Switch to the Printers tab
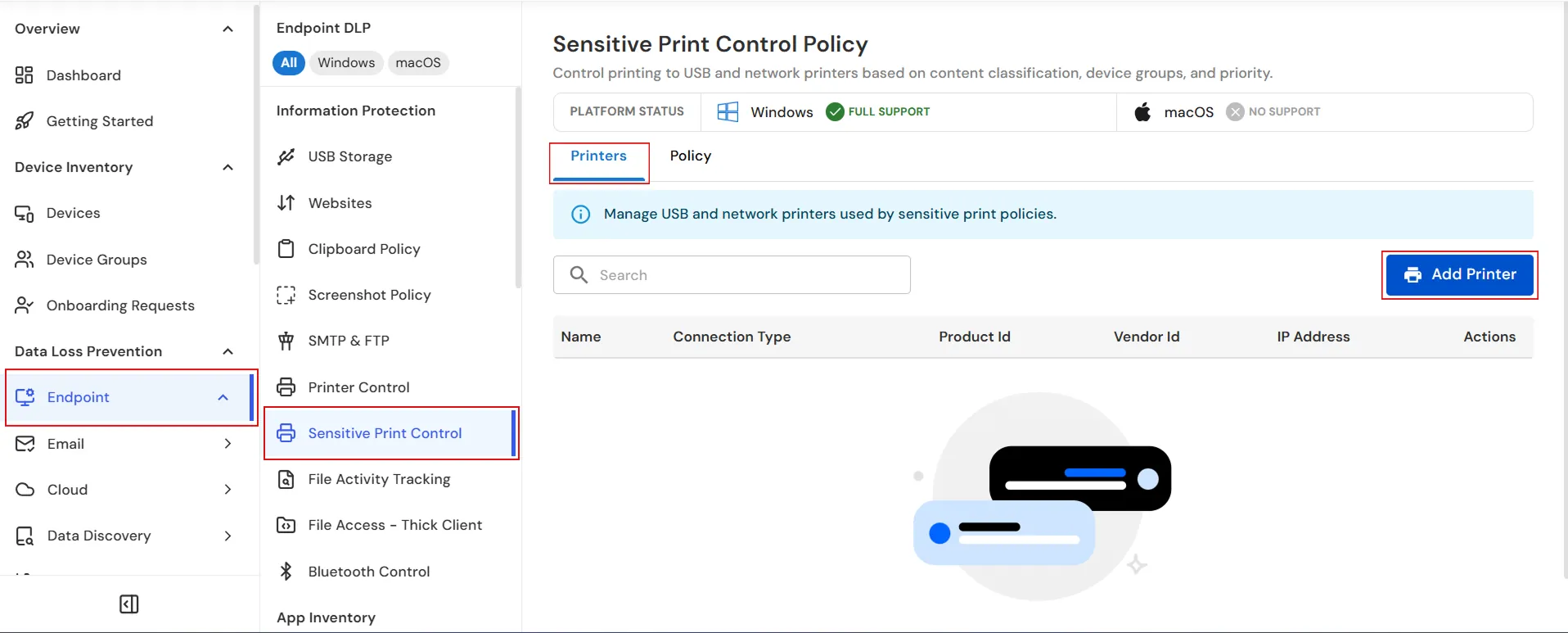This screenshot has width=1568, height=633. (598, 156)
